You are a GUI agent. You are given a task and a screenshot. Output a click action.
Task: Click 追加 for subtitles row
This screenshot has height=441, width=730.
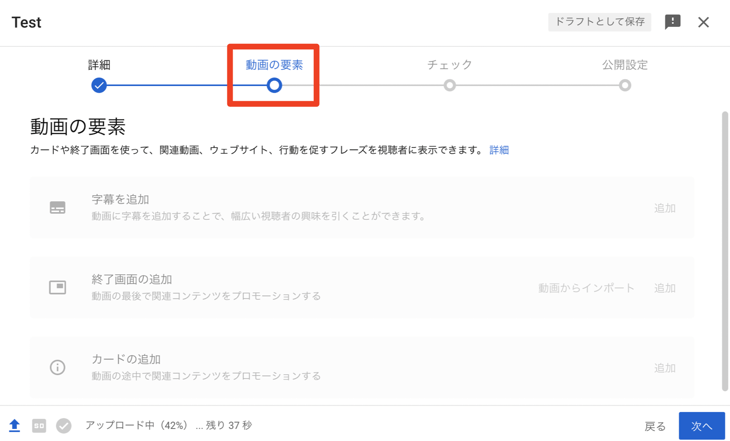pyautogui.click(x=665, y=208)
